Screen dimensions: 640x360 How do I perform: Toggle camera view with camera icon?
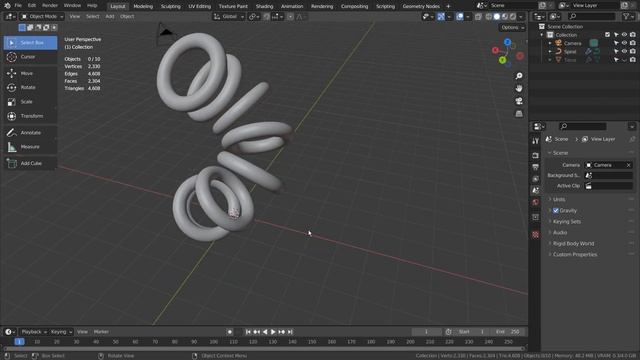pyautogui.click(x=519, y=101)
